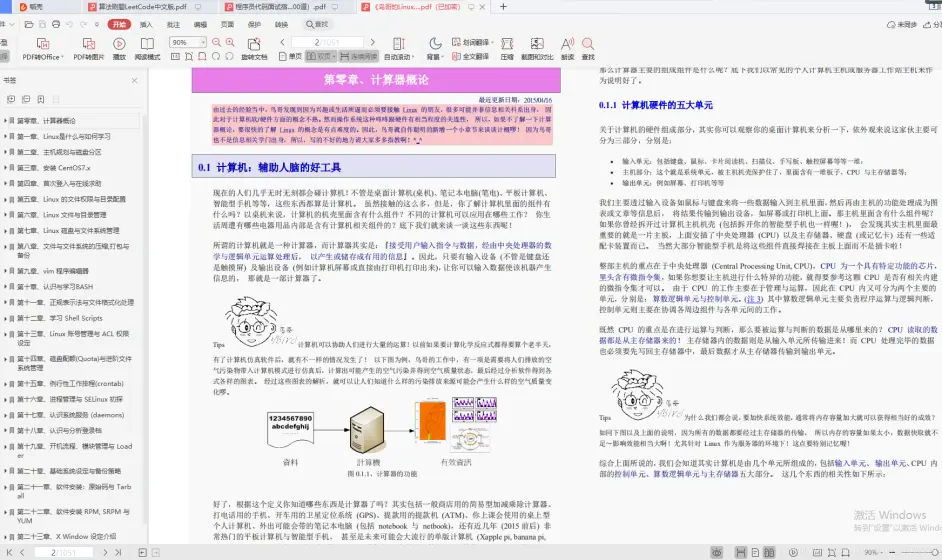The height and width of the screenshot is (560, 942).
Task: Jump to last page in status bar
Action: click(x=118, y=552)
